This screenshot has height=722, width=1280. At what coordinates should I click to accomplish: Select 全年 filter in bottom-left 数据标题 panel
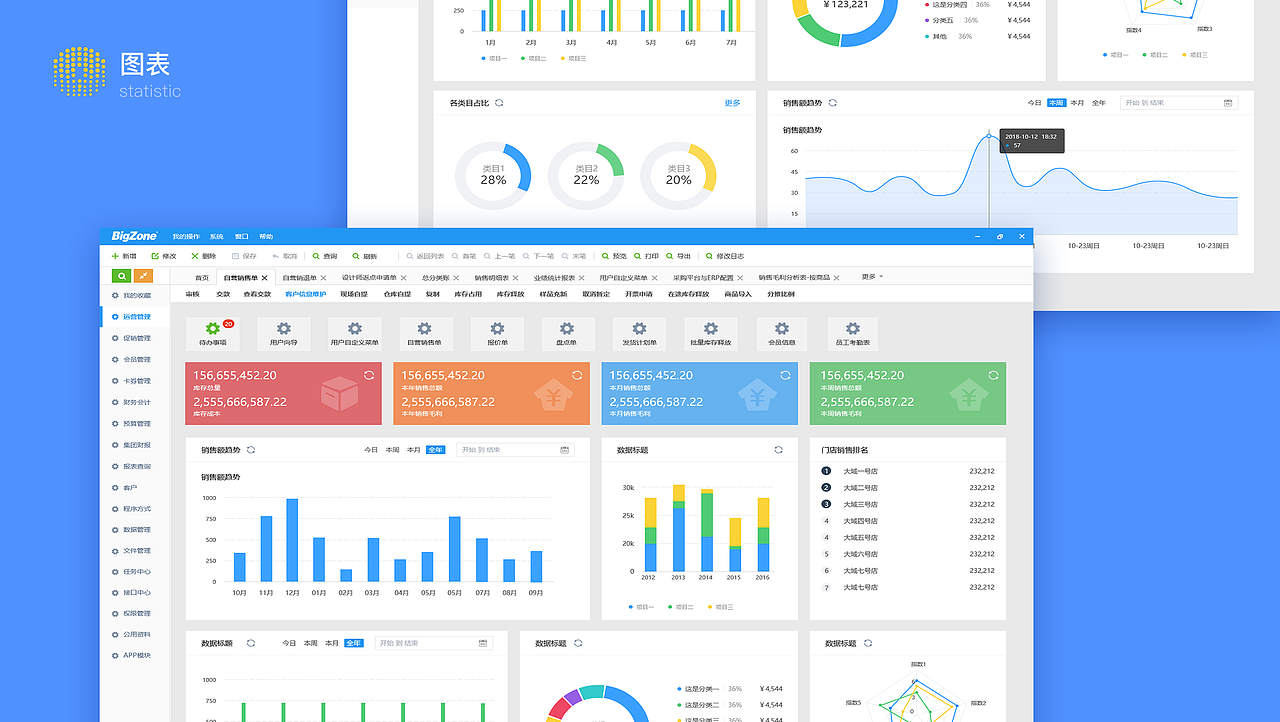coord(354,643)
